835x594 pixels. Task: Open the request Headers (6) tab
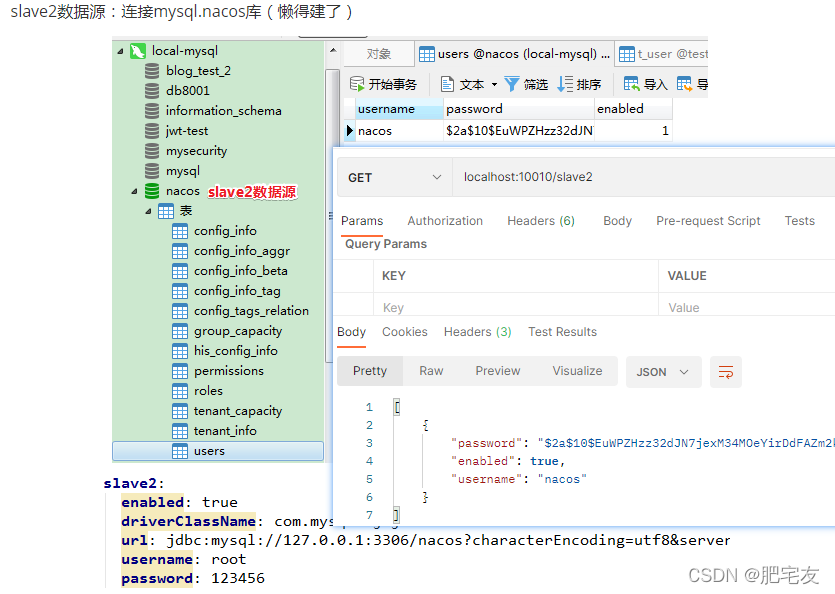point(541,221)
